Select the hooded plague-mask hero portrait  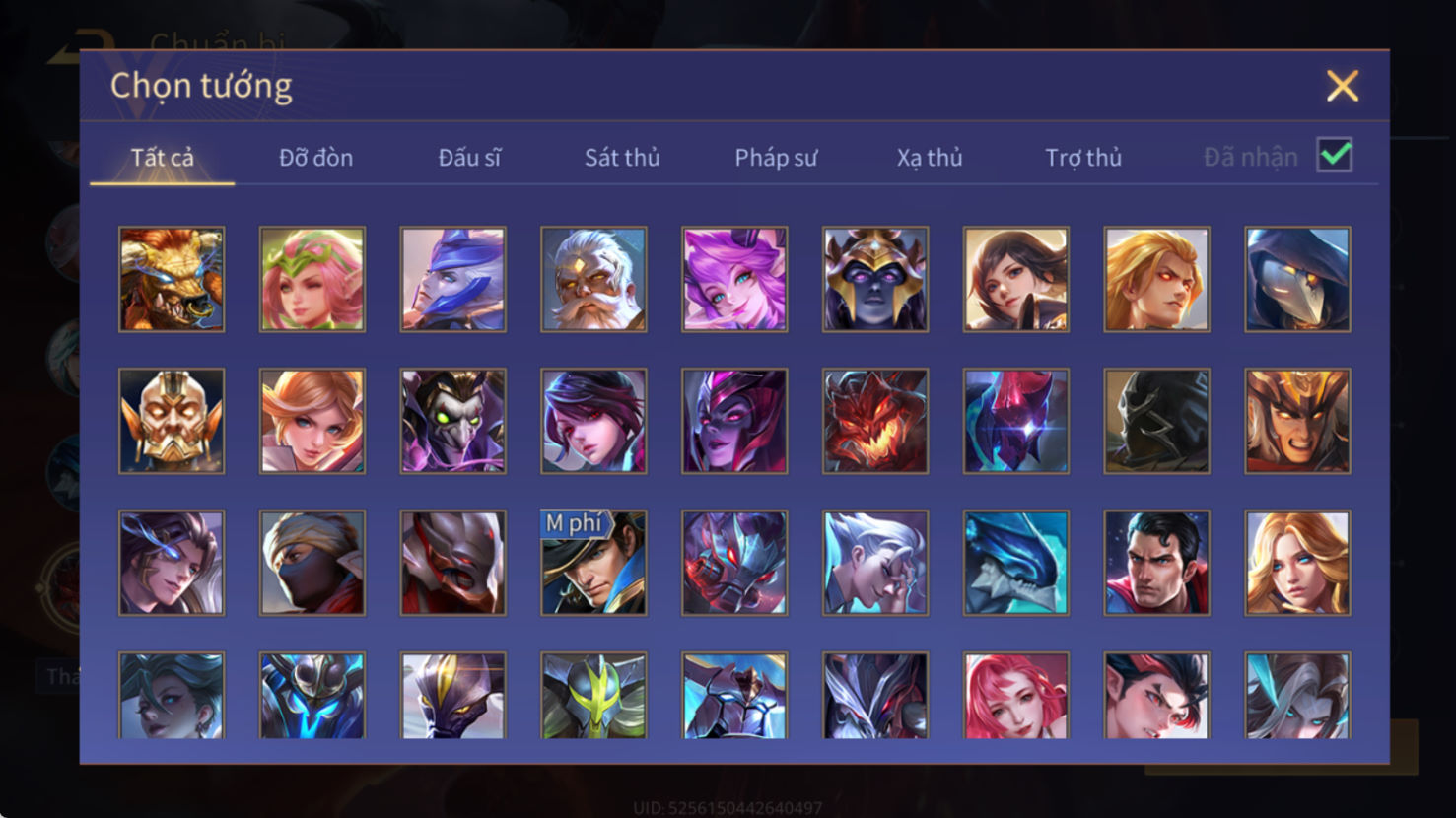(x=1297, y=279)
